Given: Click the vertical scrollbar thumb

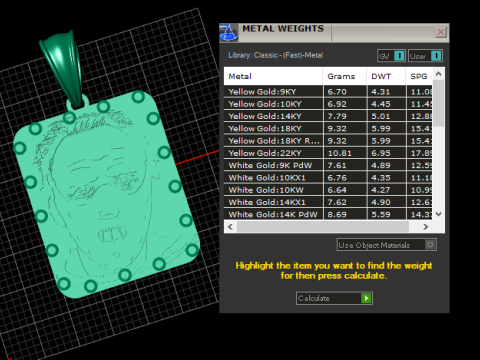Looking at the screenshot, I should point(439,103).
